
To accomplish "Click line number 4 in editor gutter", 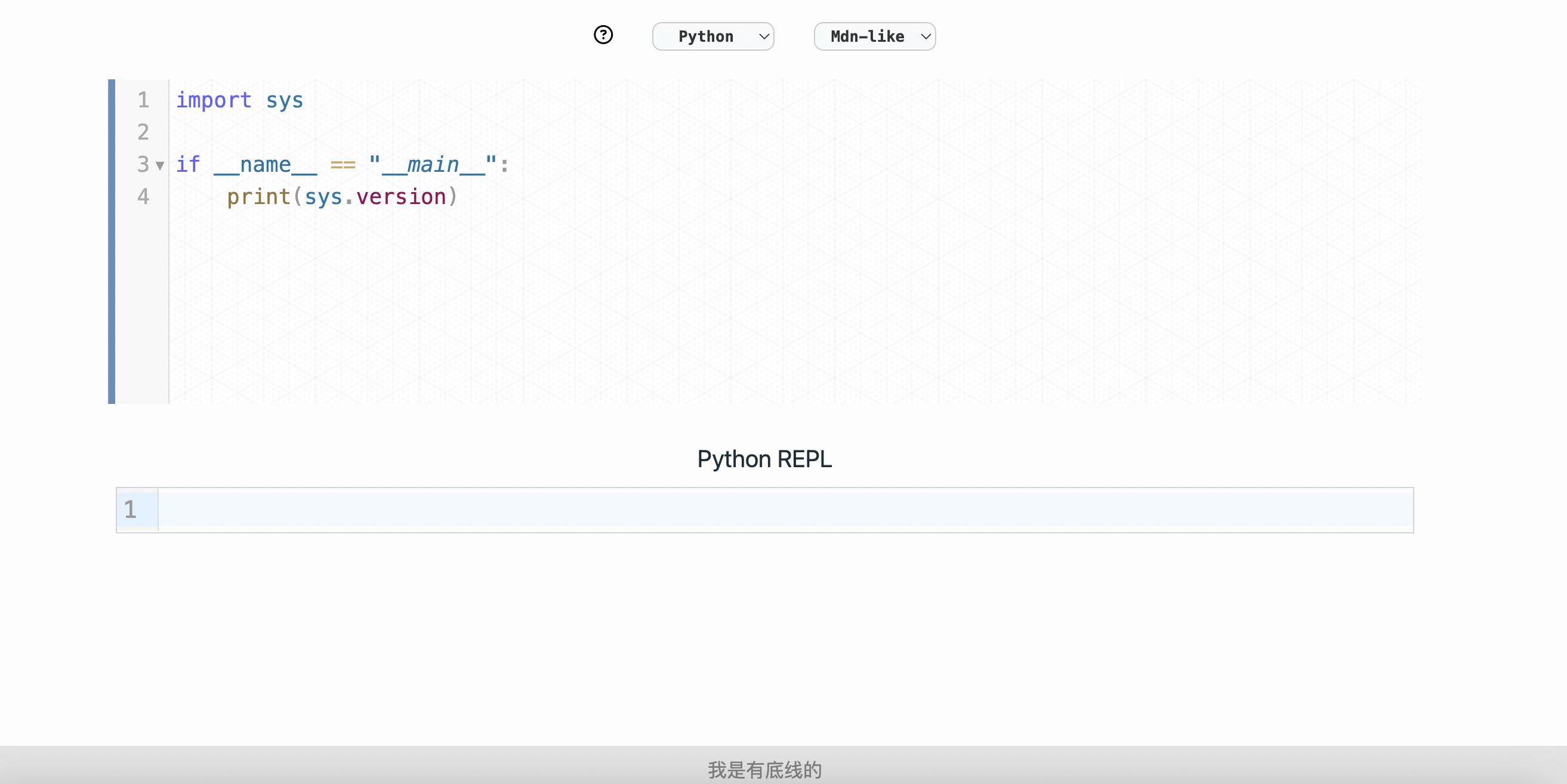I will tap(143, 196).
